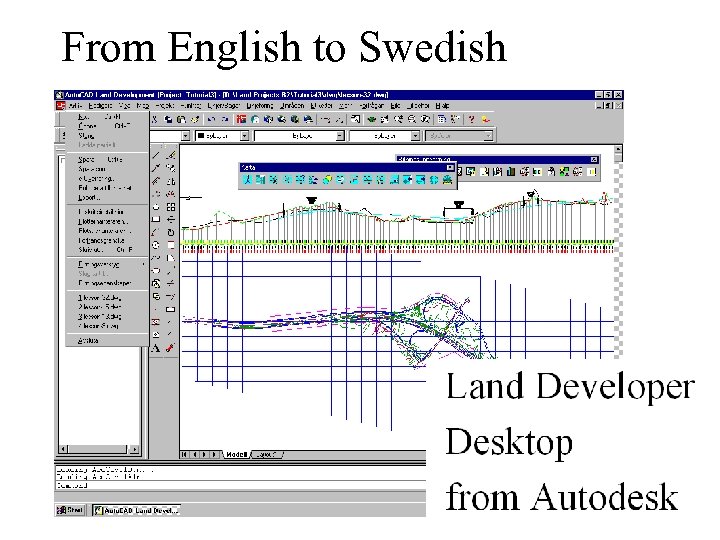Click left panel scrollbar right arrow
The height and width of the screenshot is (540, 720).
(x=135, y=449)
